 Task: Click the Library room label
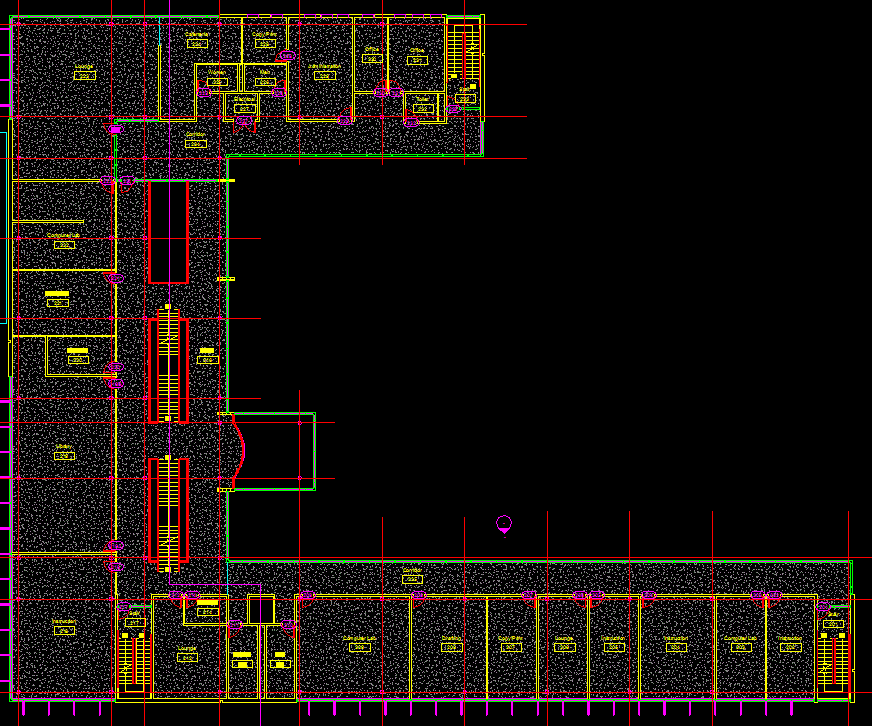(x=64, y=447)
